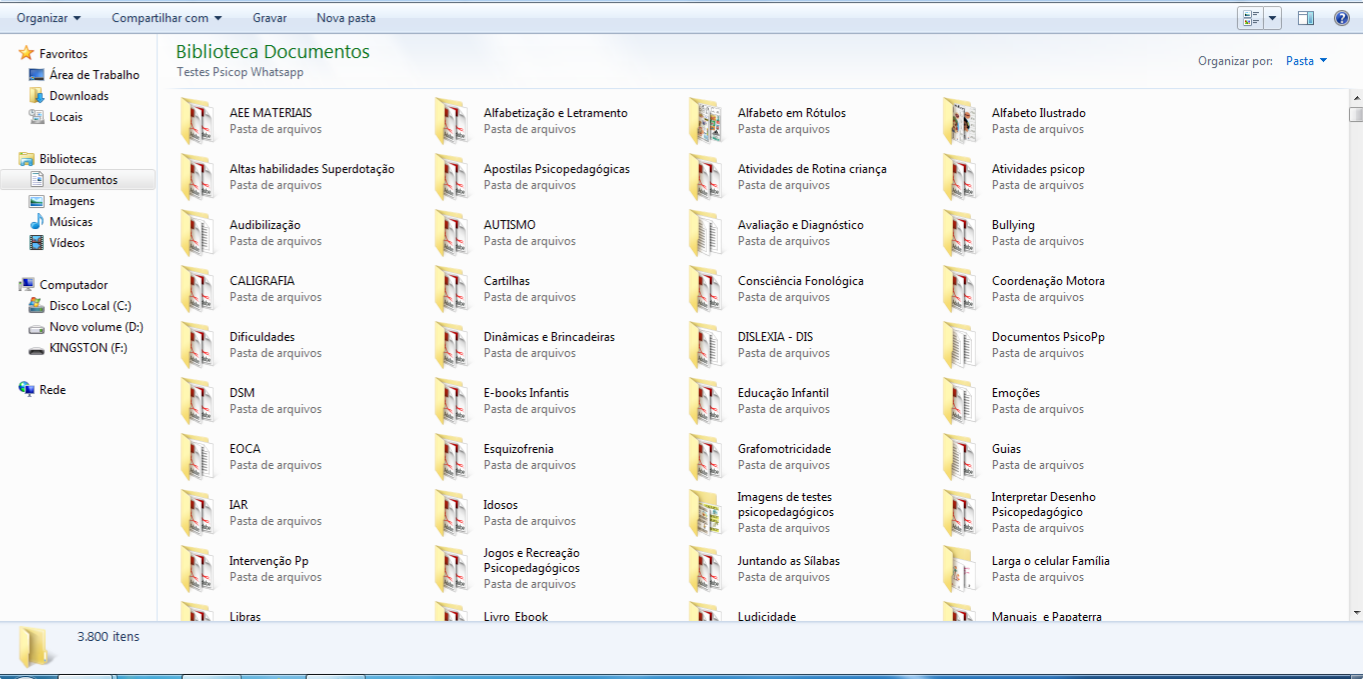
Task: Open Disco Local (C:) drive
Action: tap(90, 306)
